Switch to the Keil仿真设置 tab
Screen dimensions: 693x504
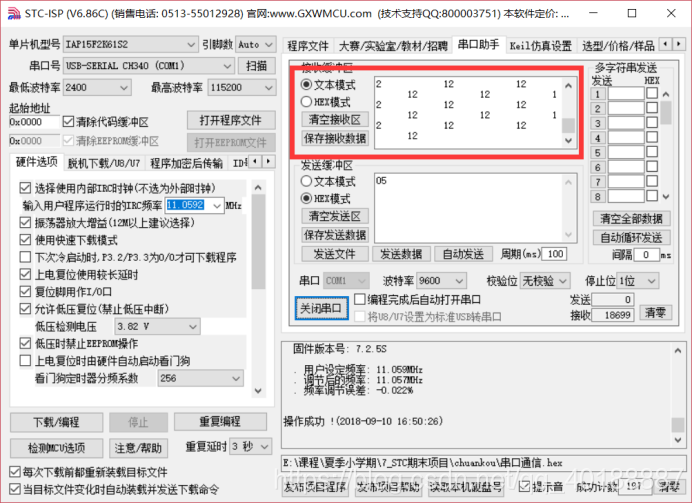point(541,46)
